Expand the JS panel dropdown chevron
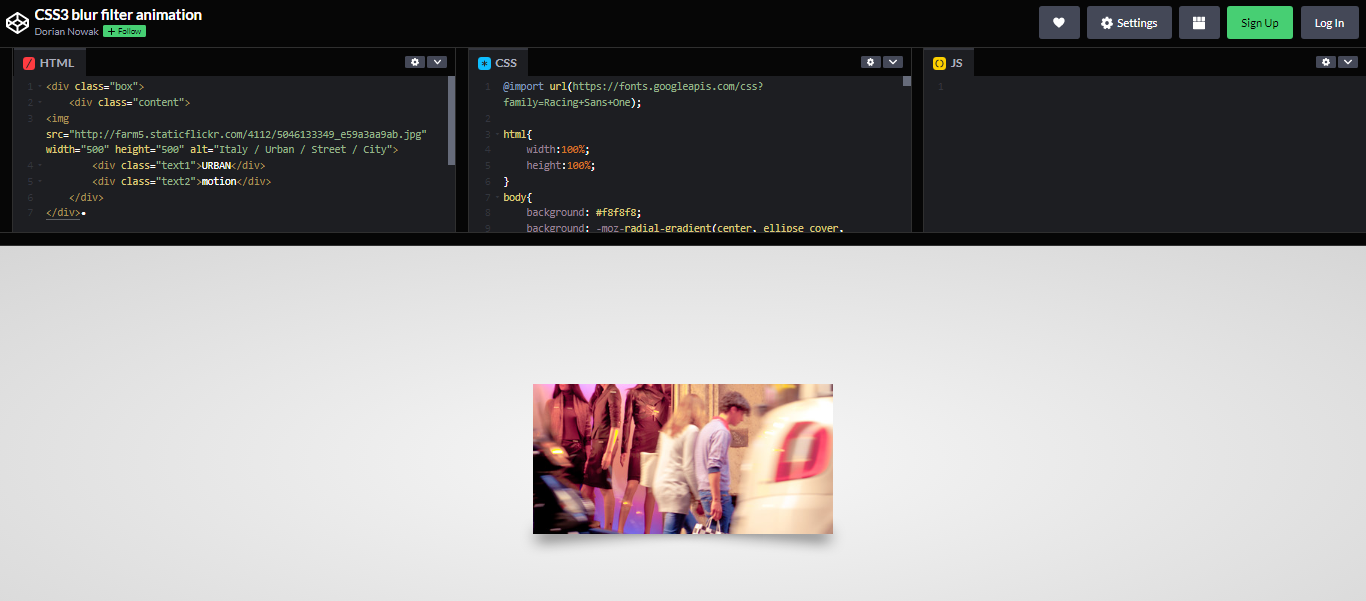1366x601 pixels. pyautogui.click(x=1347, y=61)
